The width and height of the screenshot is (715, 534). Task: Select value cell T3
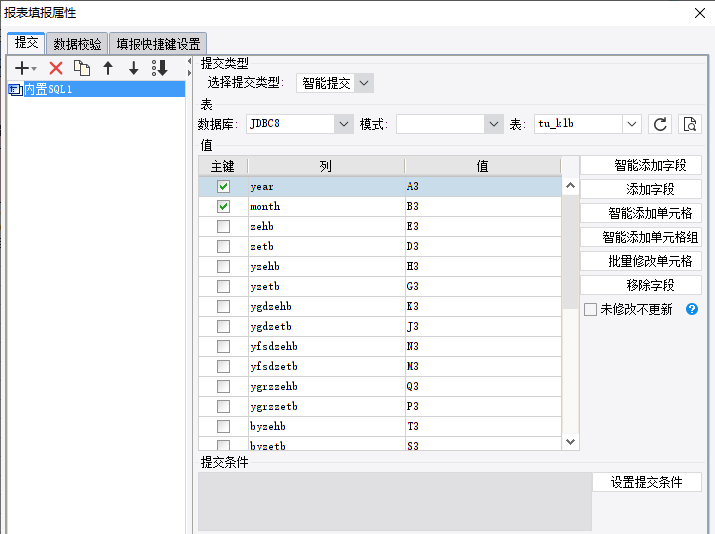tap(483, 426)
